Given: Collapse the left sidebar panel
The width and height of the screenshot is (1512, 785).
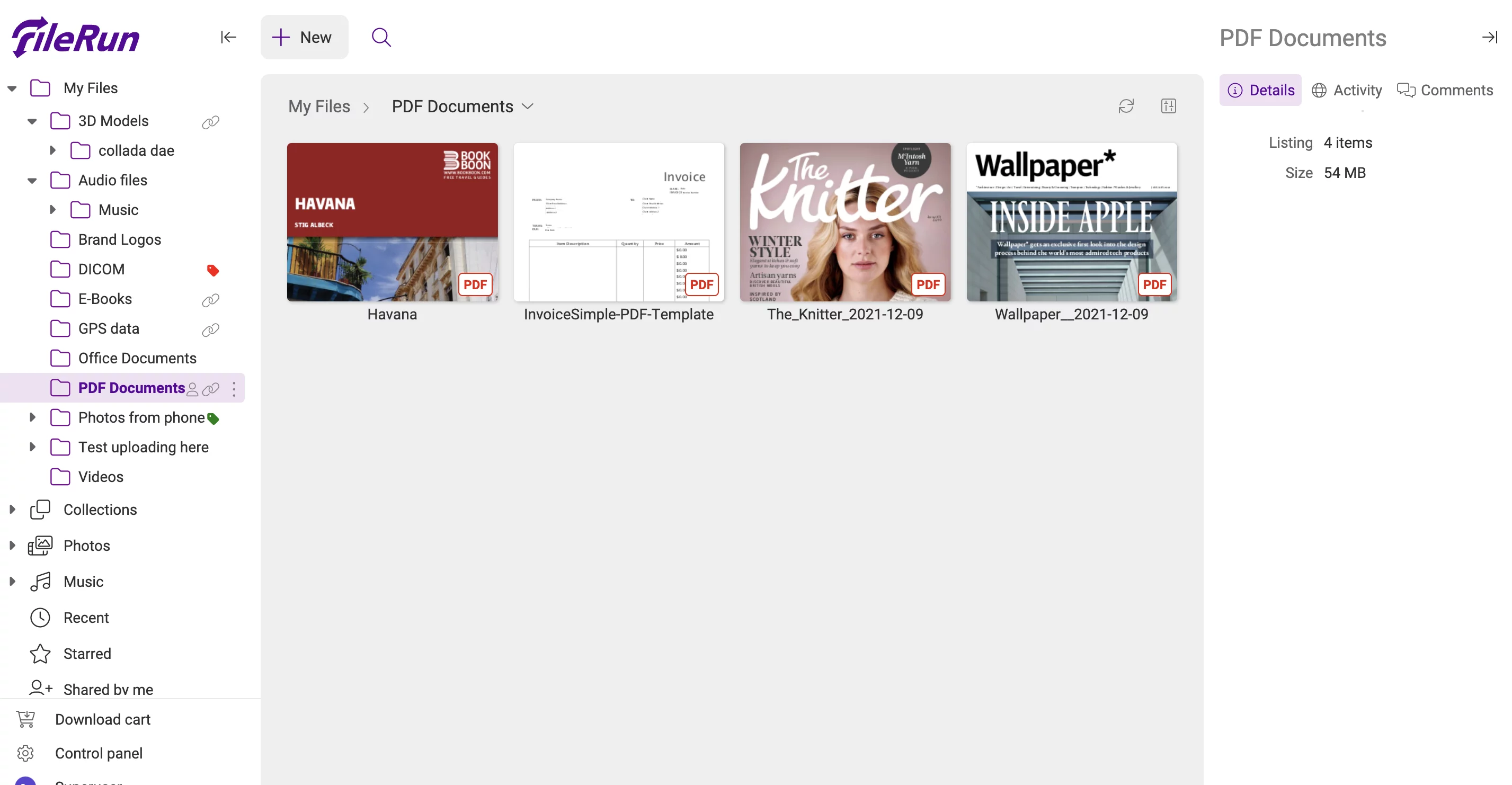Looking at the screenshot, I should click(x=228, y=37).
